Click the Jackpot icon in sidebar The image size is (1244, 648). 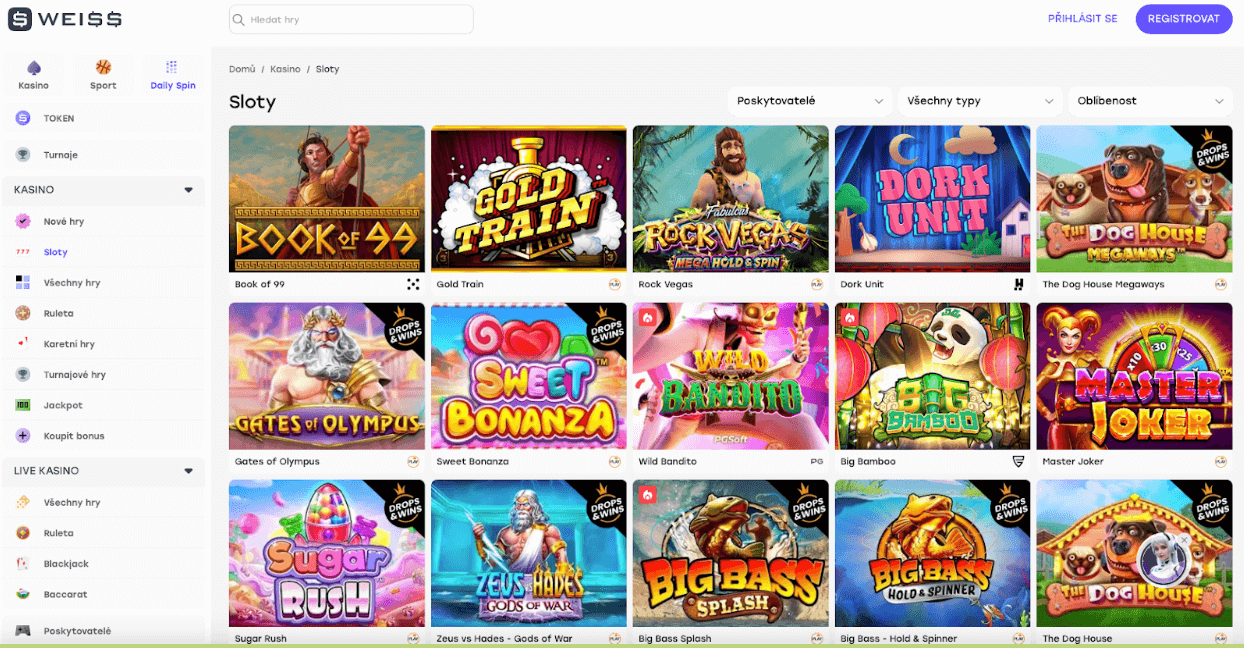[23, 405]
